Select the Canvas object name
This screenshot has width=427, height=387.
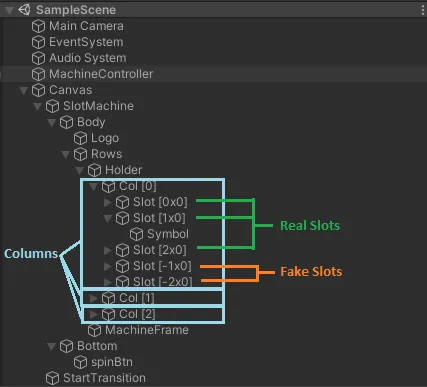click(x=70, y=90)
